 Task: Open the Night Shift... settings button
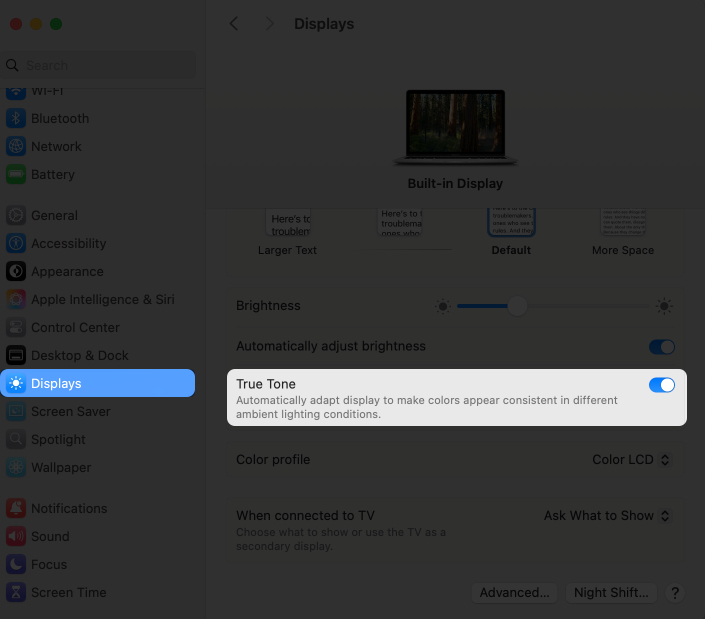click(x=612, y=592)
